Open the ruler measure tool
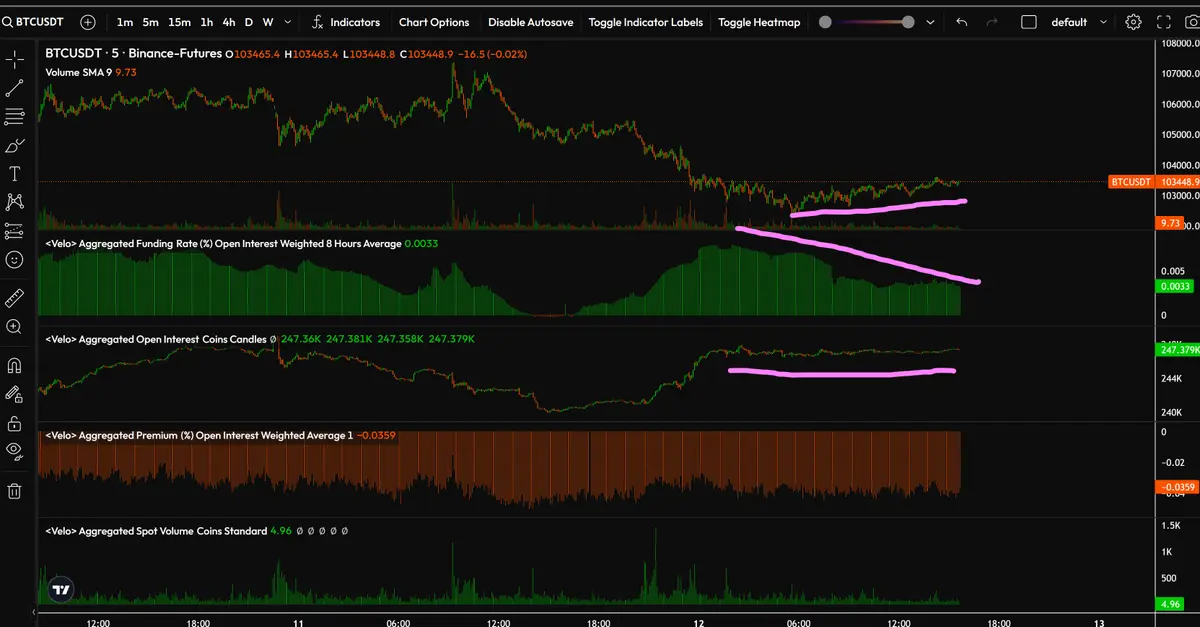1200x627 pixels. pos(15,298)
